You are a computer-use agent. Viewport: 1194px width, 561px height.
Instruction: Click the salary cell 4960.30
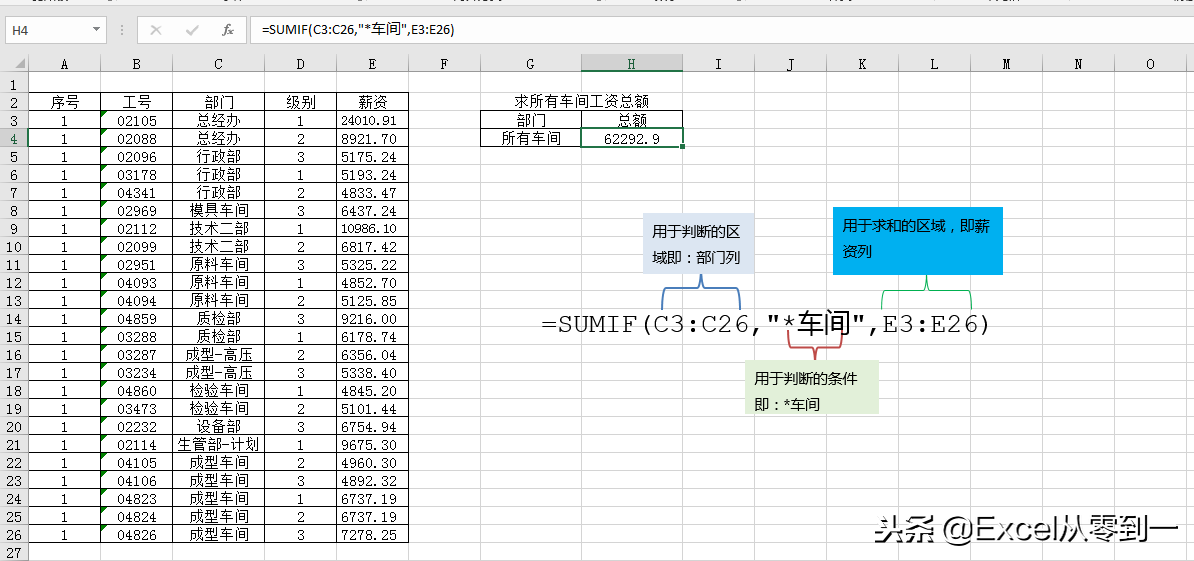pyautogui.click(x=372, y=462)
